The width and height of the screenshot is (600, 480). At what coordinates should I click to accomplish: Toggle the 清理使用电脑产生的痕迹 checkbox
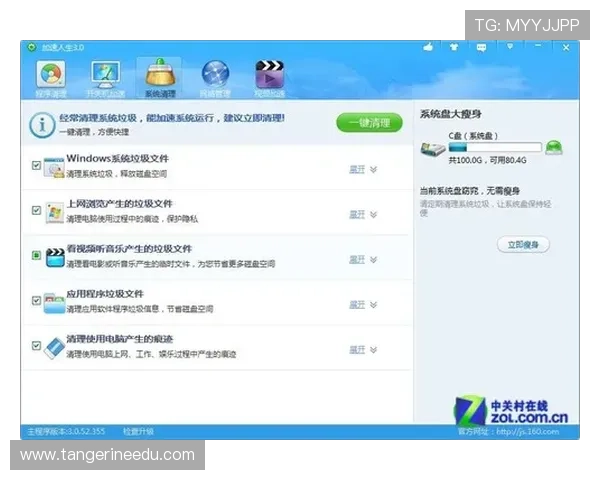pos(36,346)
